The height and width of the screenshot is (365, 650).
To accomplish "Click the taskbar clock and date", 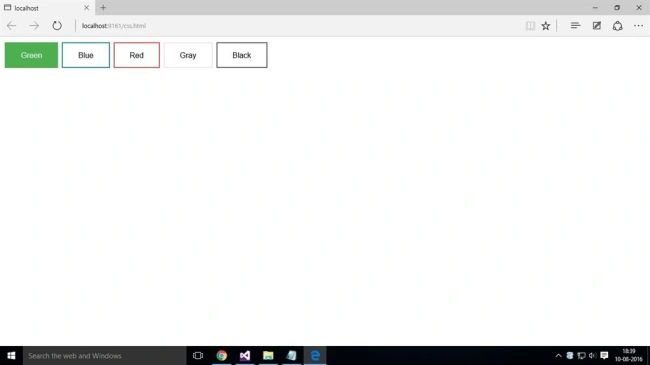I will click(x=629, y=355).
